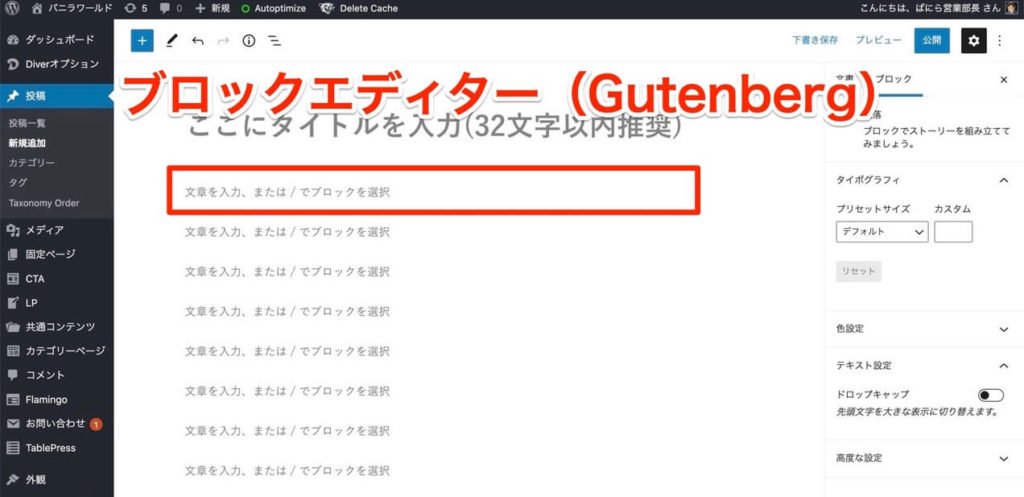Click the post title input field

coord(434,127)
